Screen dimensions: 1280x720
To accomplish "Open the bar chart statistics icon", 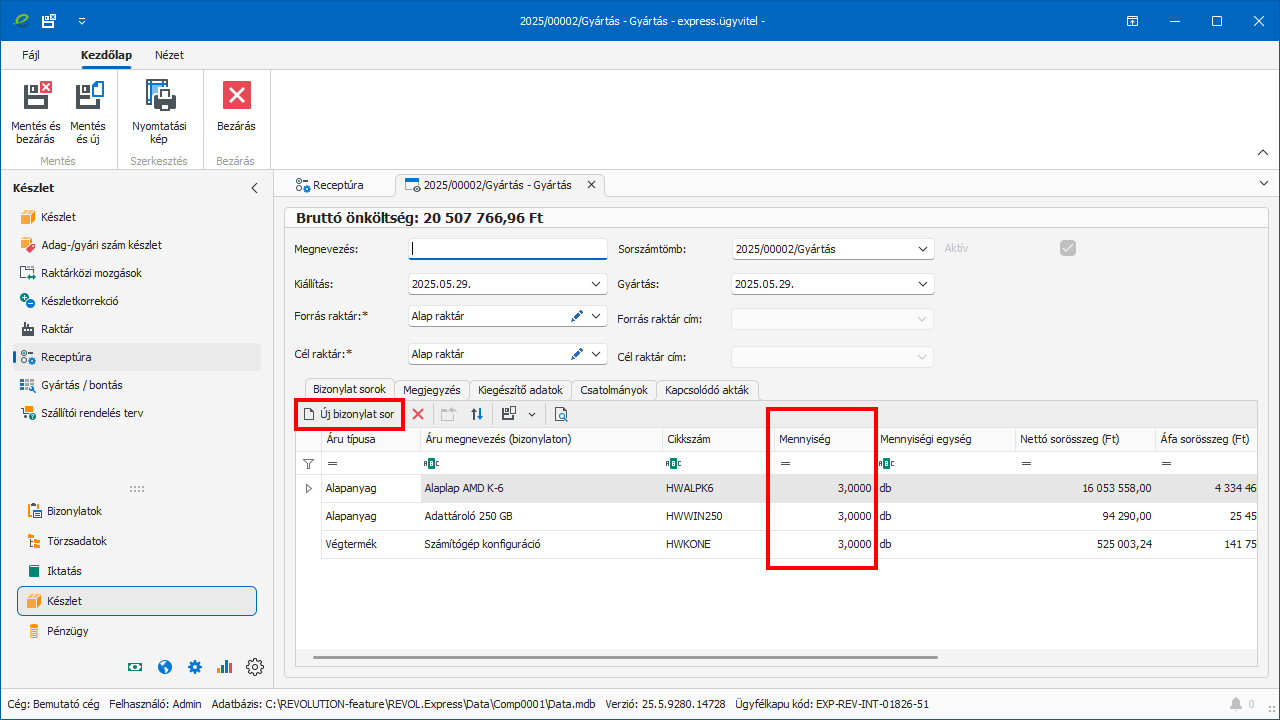I will (x=224, y=667).
